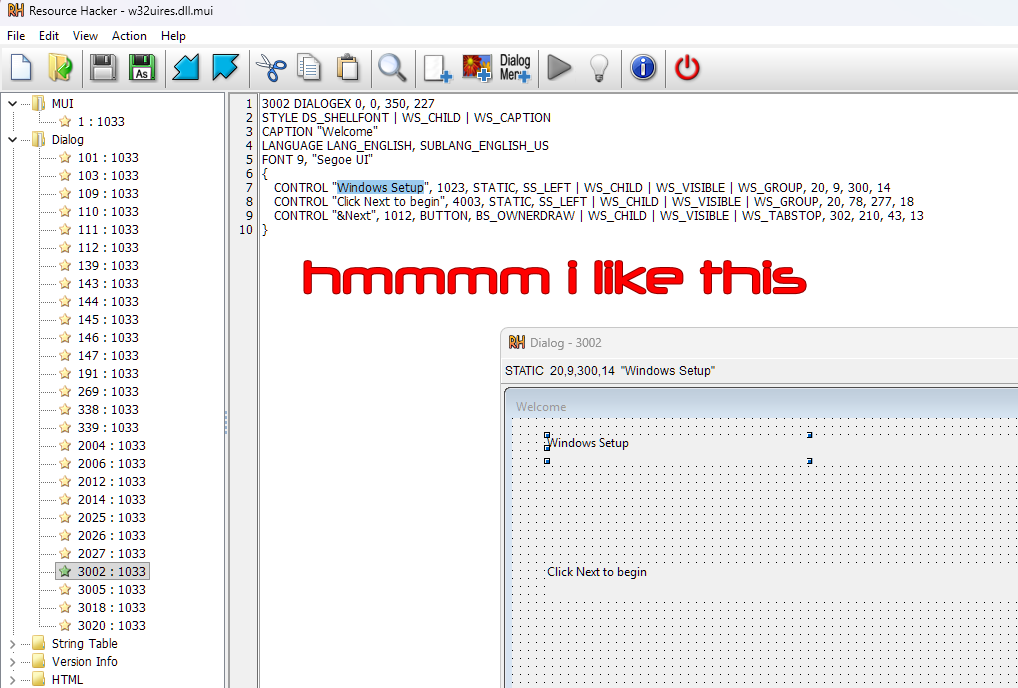Select dialog resource 2026 : 1033
Viewport: 1018px width, 688px height.
tap(111, 536)
